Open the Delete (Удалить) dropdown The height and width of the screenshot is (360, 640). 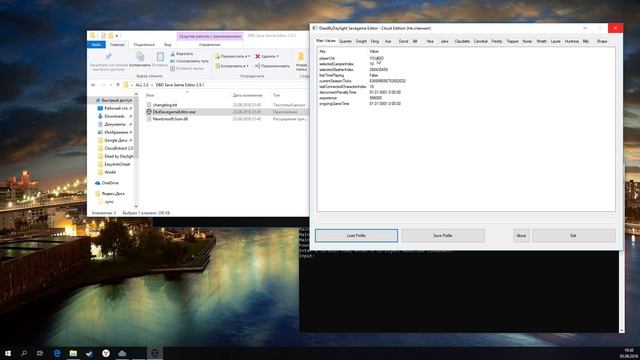[x=267, y=56]
